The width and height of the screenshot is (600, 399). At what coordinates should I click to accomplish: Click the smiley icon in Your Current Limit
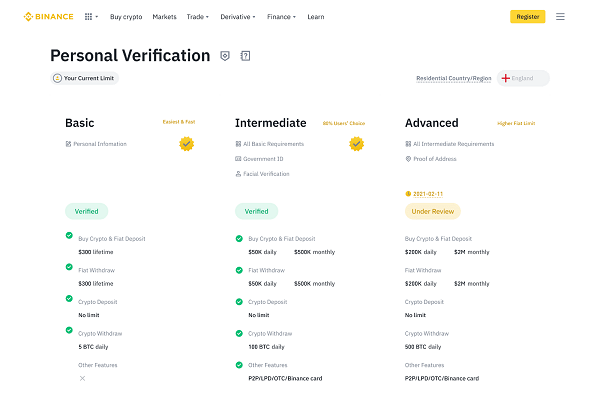point(57,78)
